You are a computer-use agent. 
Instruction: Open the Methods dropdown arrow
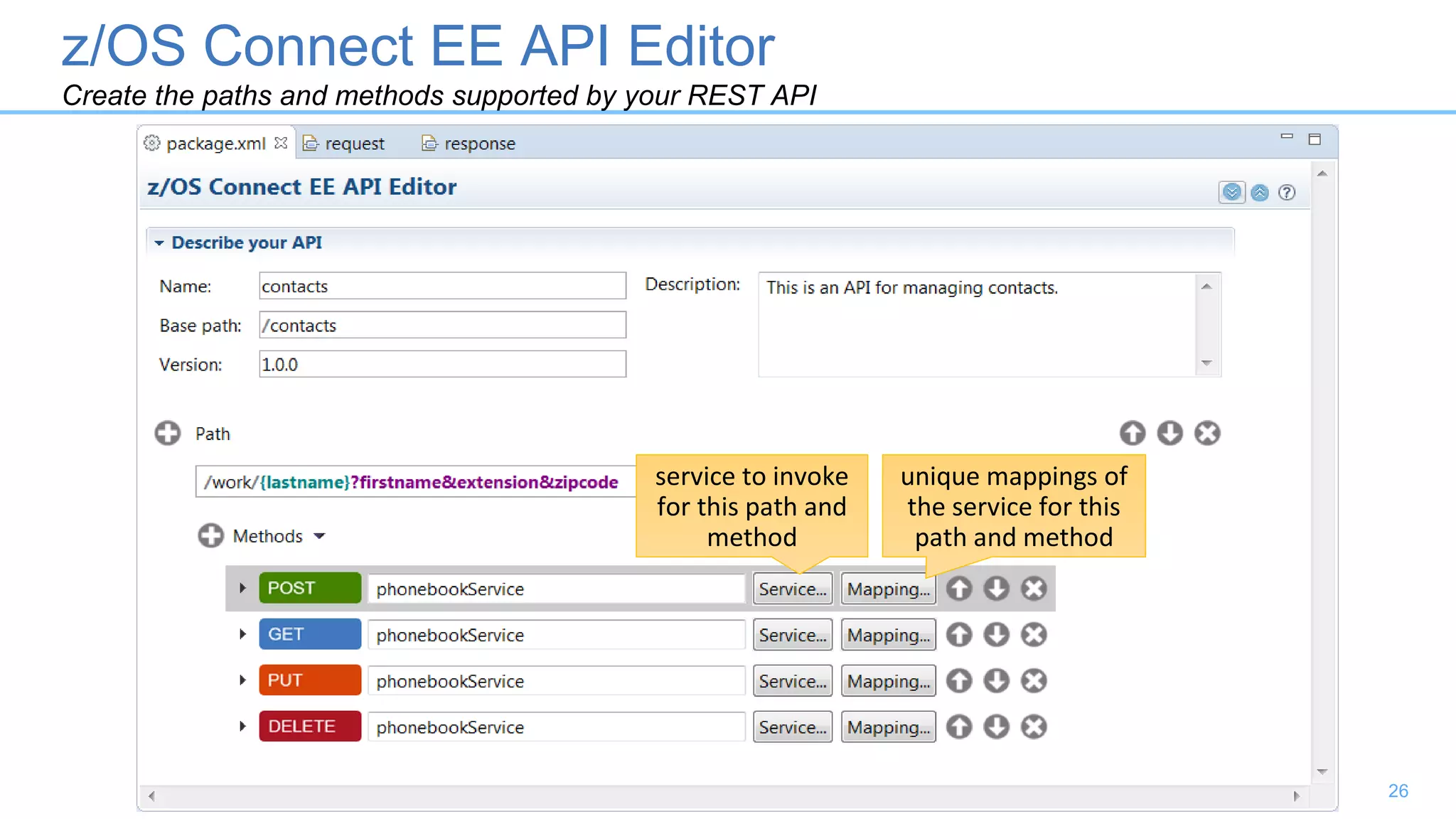[x=320, y=536]
